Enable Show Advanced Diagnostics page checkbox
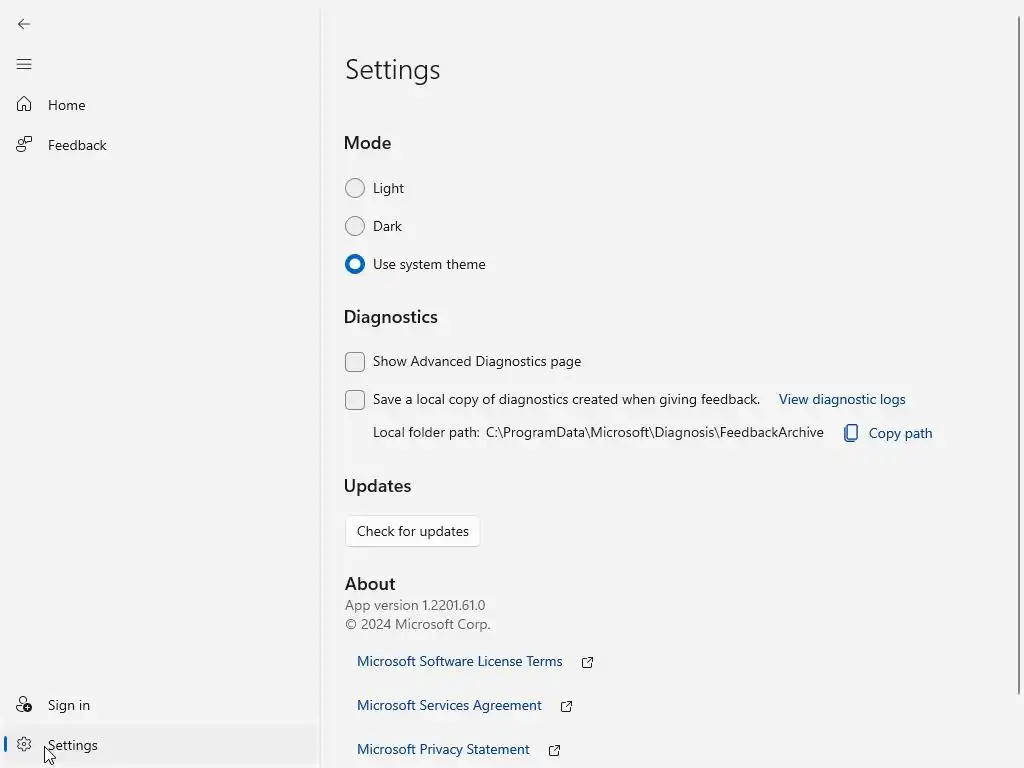 (355, 361)
